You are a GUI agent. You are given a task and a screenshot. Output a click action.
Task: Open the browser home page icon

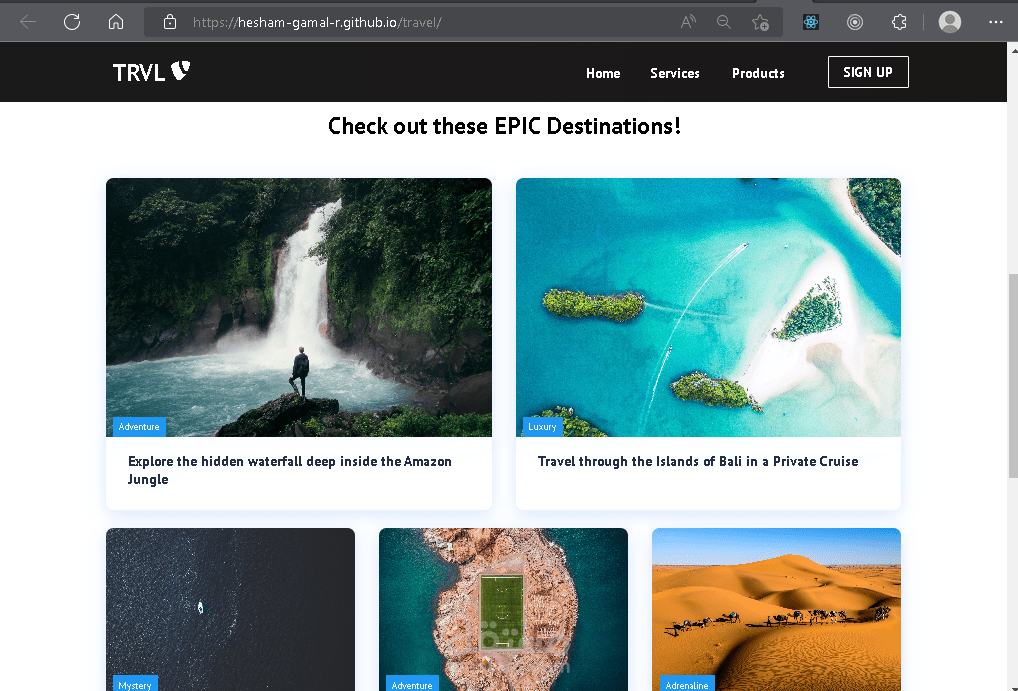(x=116, y=22)
